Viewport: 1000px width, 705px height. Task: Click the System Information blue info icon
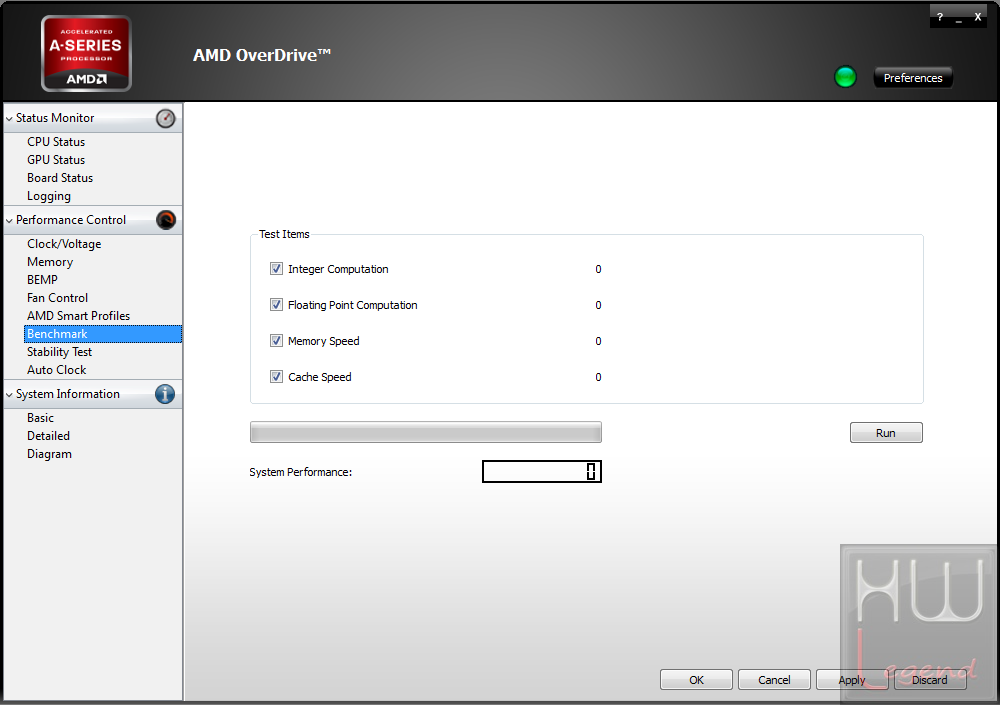[165, 394]
